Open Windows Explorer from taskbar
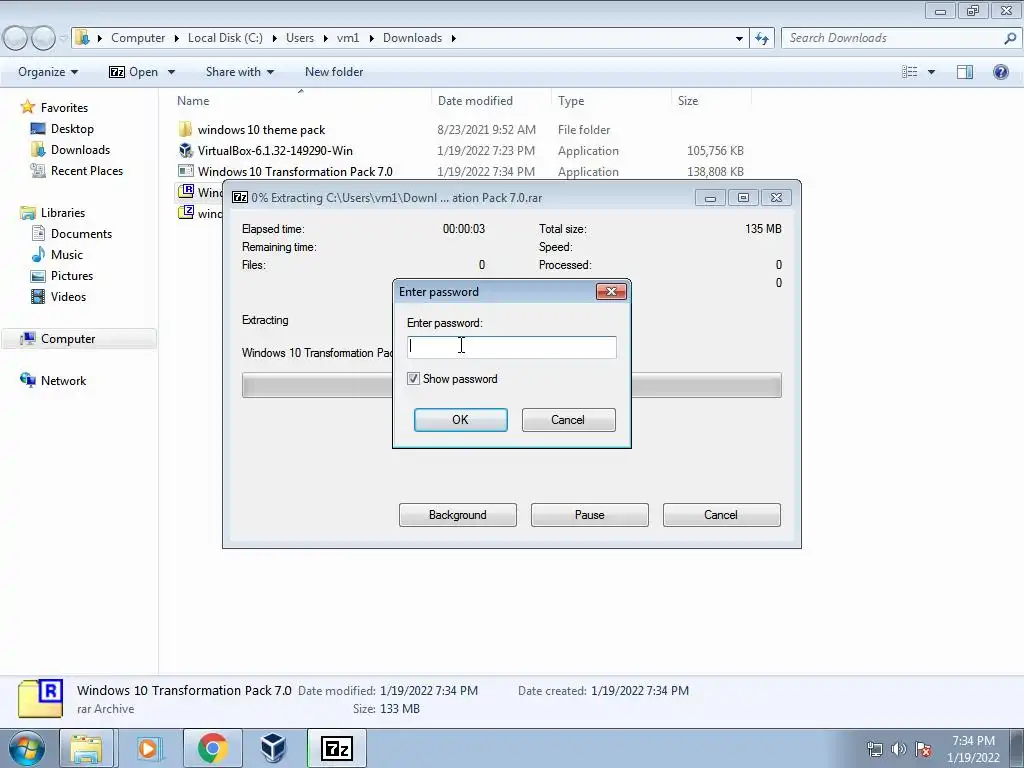 pyautogui.click(x=87, y=748)
